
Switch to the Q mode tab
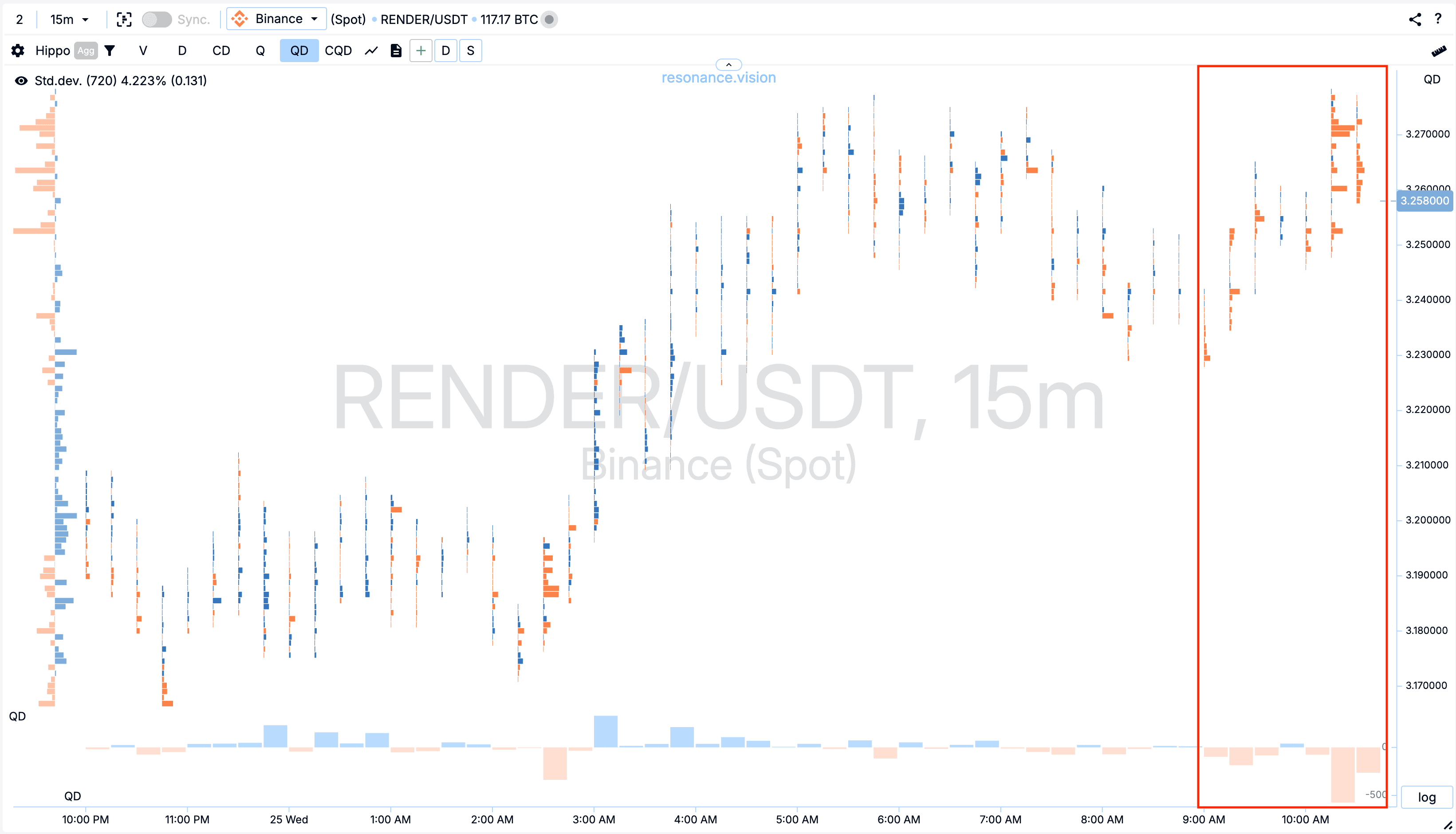(260, 51)
